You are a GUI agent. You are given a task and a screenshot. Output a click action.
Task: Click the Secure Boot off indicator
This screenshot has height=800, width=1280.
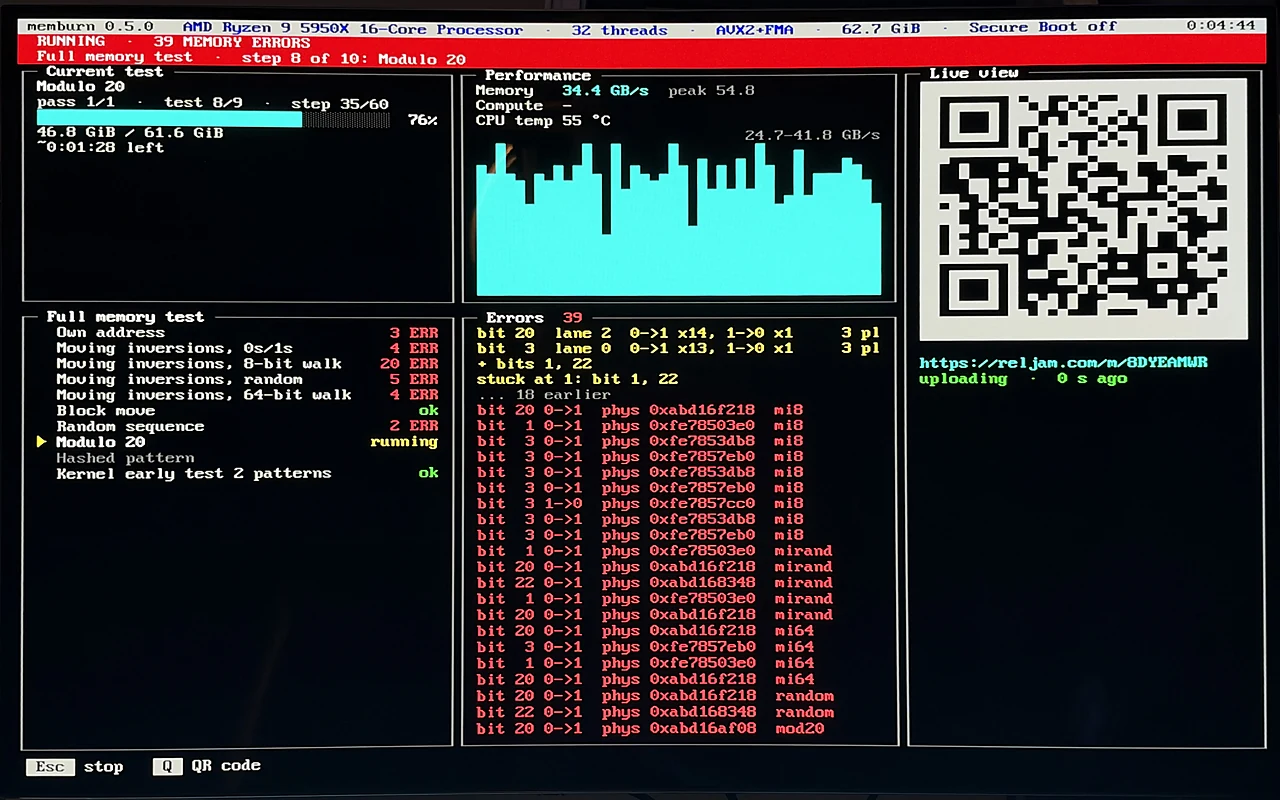click(1043, 27)
